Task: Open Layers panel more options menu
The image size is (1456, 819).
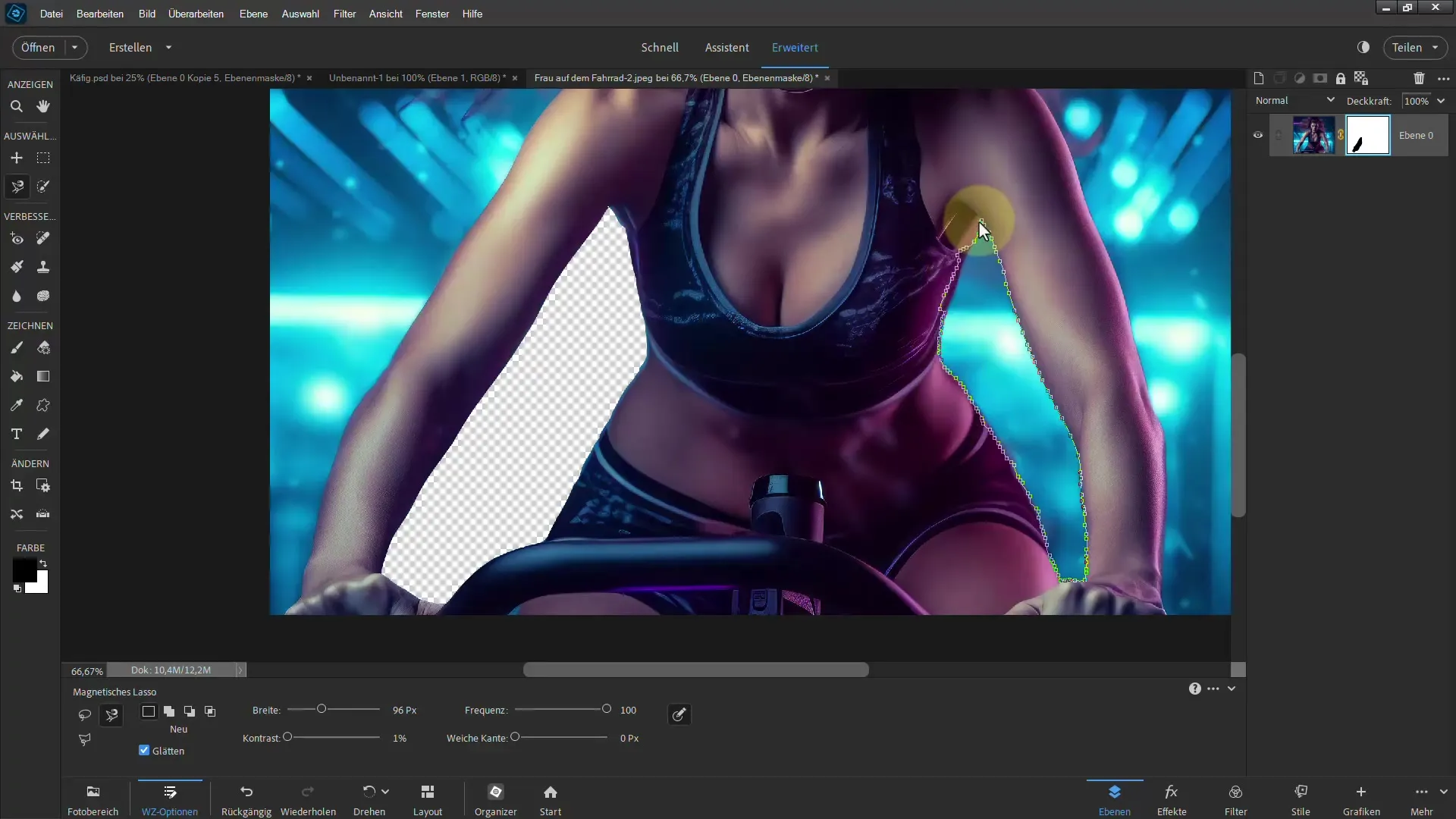Action: click(1444, 78)
